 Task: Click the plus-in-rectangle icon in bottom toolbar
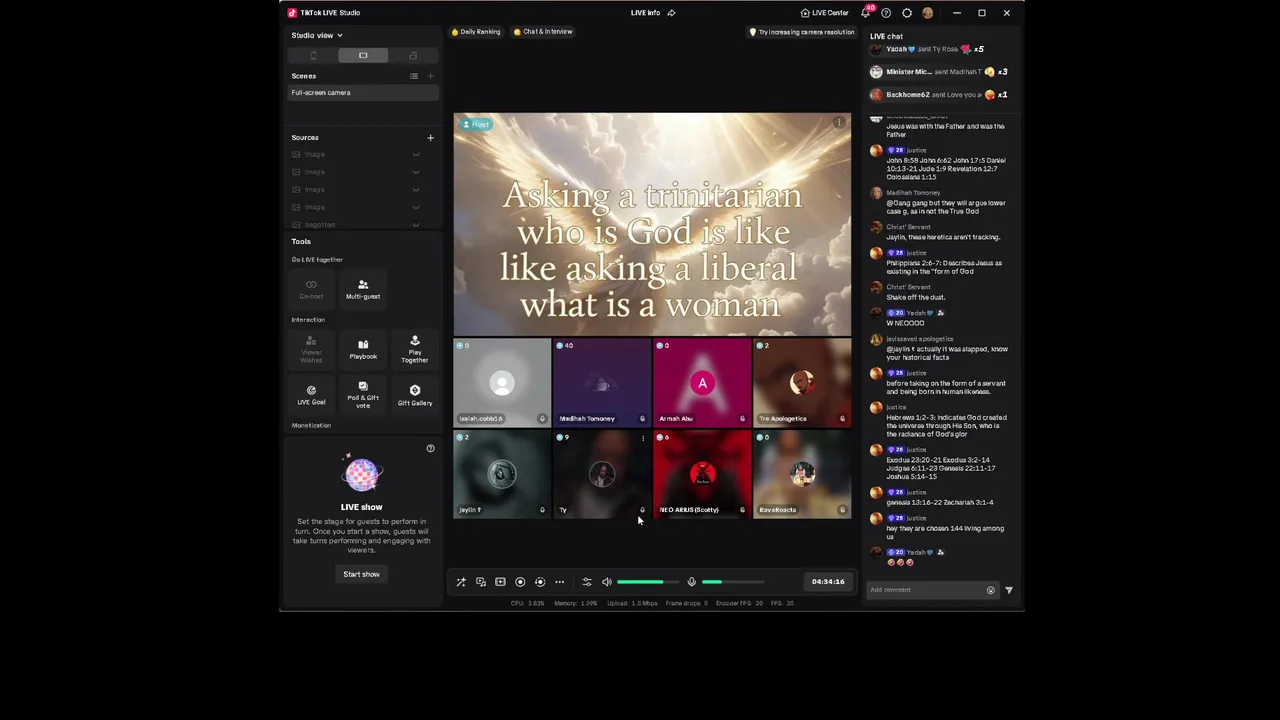point(500,582)
